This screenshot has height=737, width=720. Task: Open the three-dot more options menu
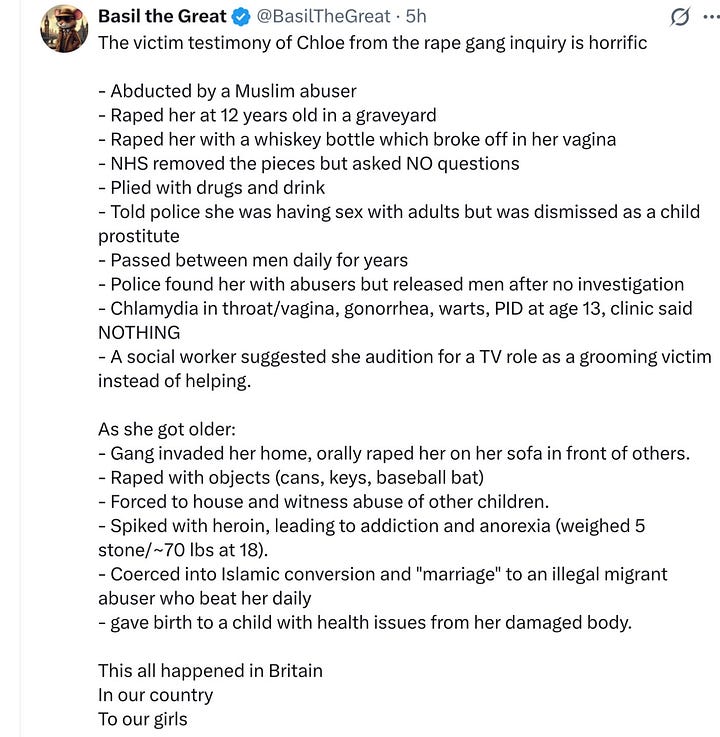point(712,17)
